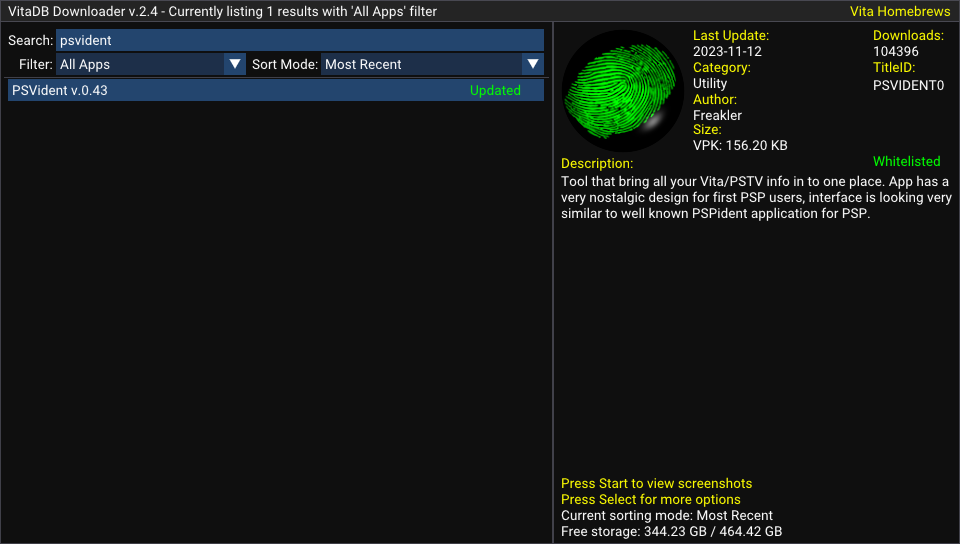Click 'Vita Homebrews' in the top bar
The image size is (960, 544).
click(x=899, y=11)
